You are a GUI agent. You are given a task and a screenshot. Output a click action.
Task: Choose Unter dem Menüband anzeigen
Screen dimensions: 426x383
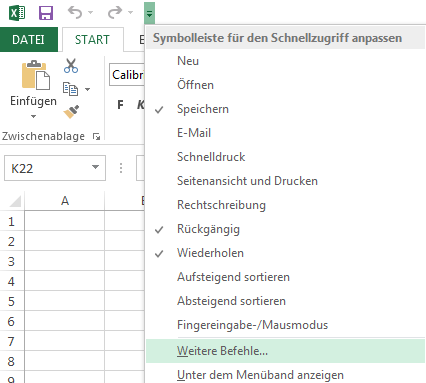pos(286,374)
